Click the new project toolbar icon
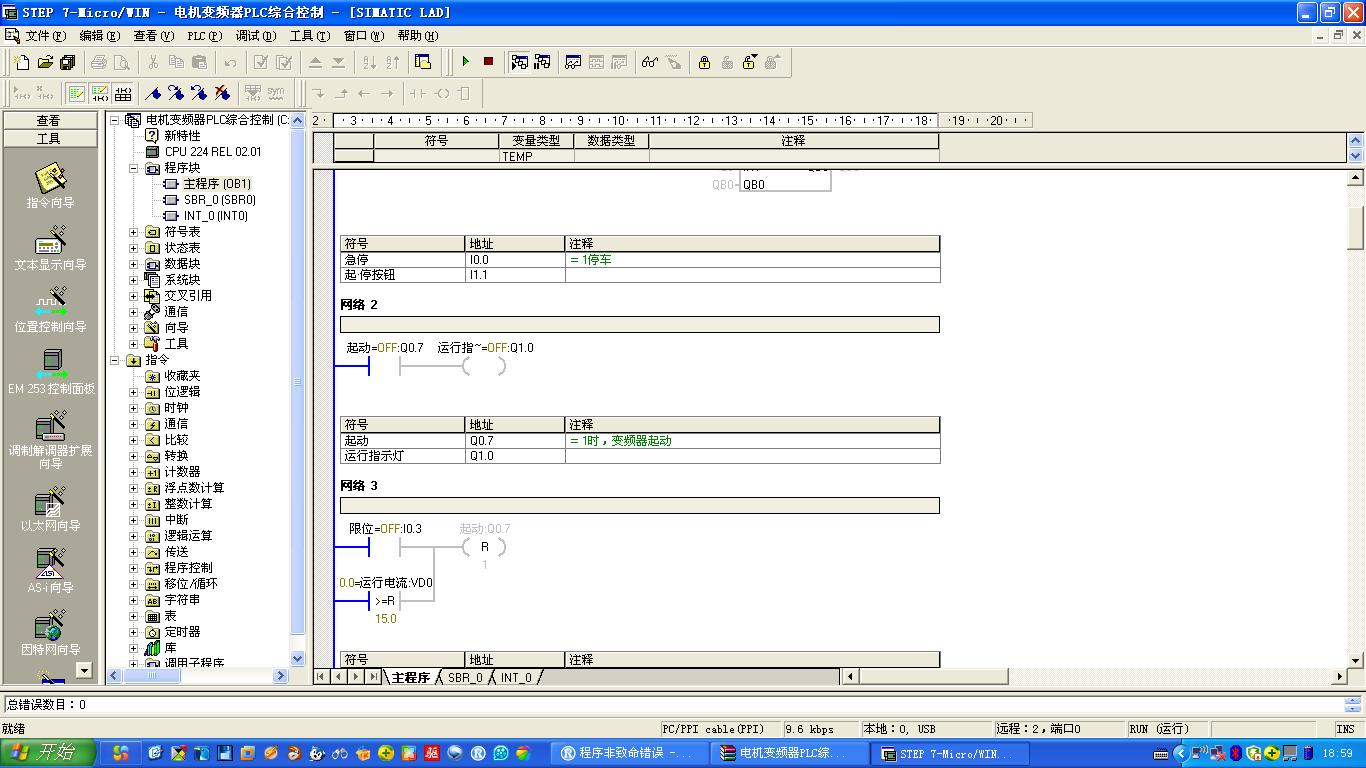The width and height of the screenshot is (1366, 768). click(x=23, y=62)
